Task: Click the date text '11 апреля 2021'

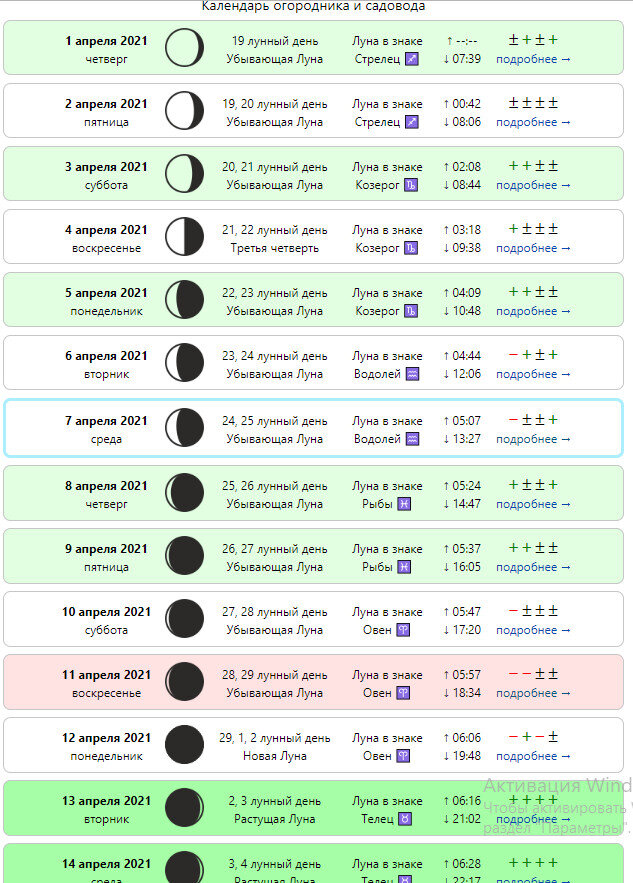Action: pos(106,675)
